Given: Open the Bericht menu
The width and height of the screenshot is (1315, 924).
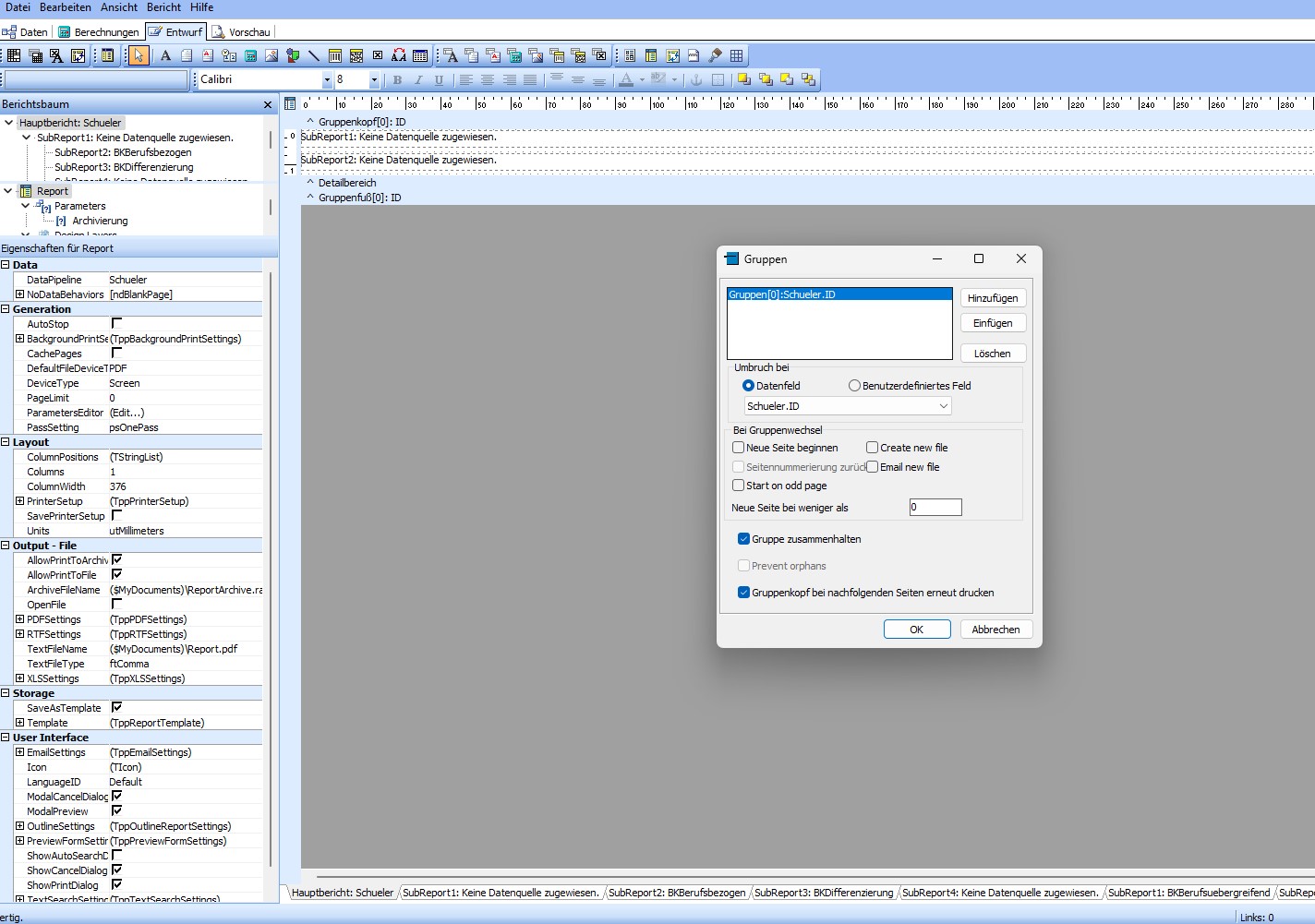Looking at the screenshot, I should pyautogui.click(x=163, y=7).
